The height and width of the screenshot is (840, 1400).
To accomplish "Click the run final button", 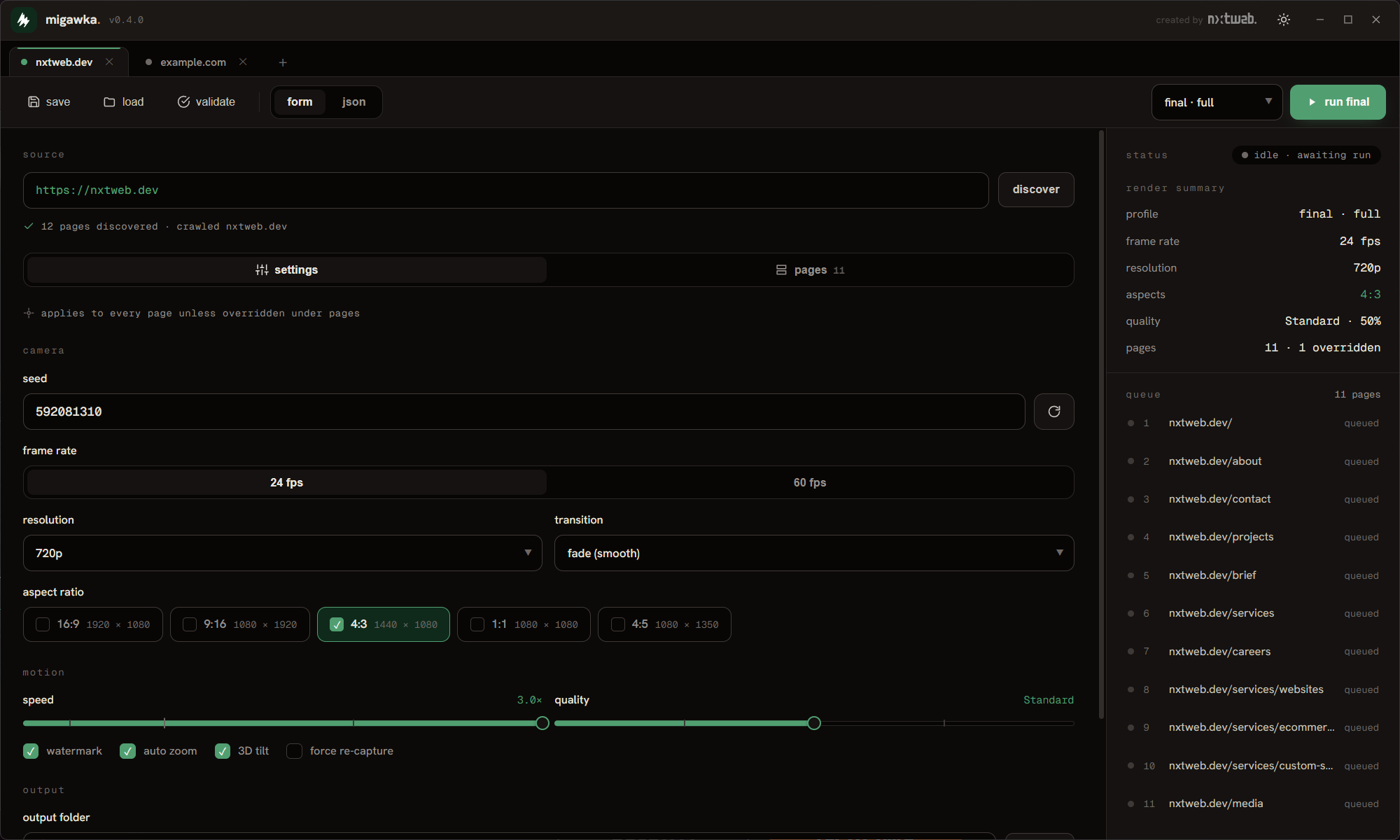I will (1338, 102).
